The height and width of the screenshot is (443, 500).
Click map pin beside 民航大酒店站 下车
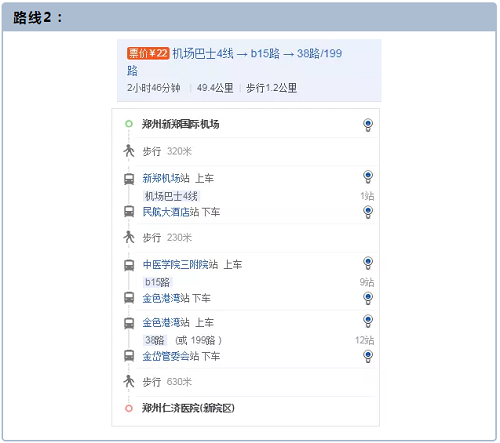[x=368, y=212]
